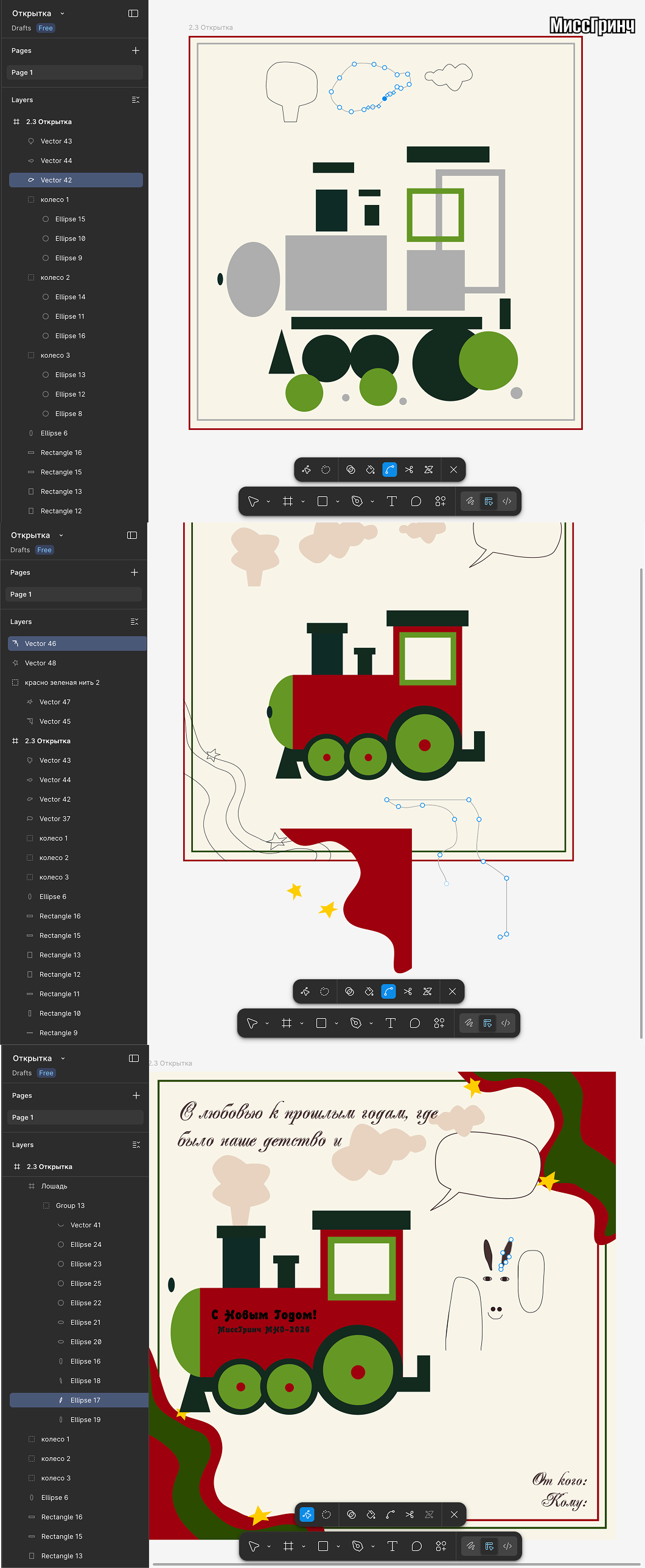
Task: Toggle sidebar panel icon above the Vector 46 list
Action: pyautogui.click(x=132, y=535)
